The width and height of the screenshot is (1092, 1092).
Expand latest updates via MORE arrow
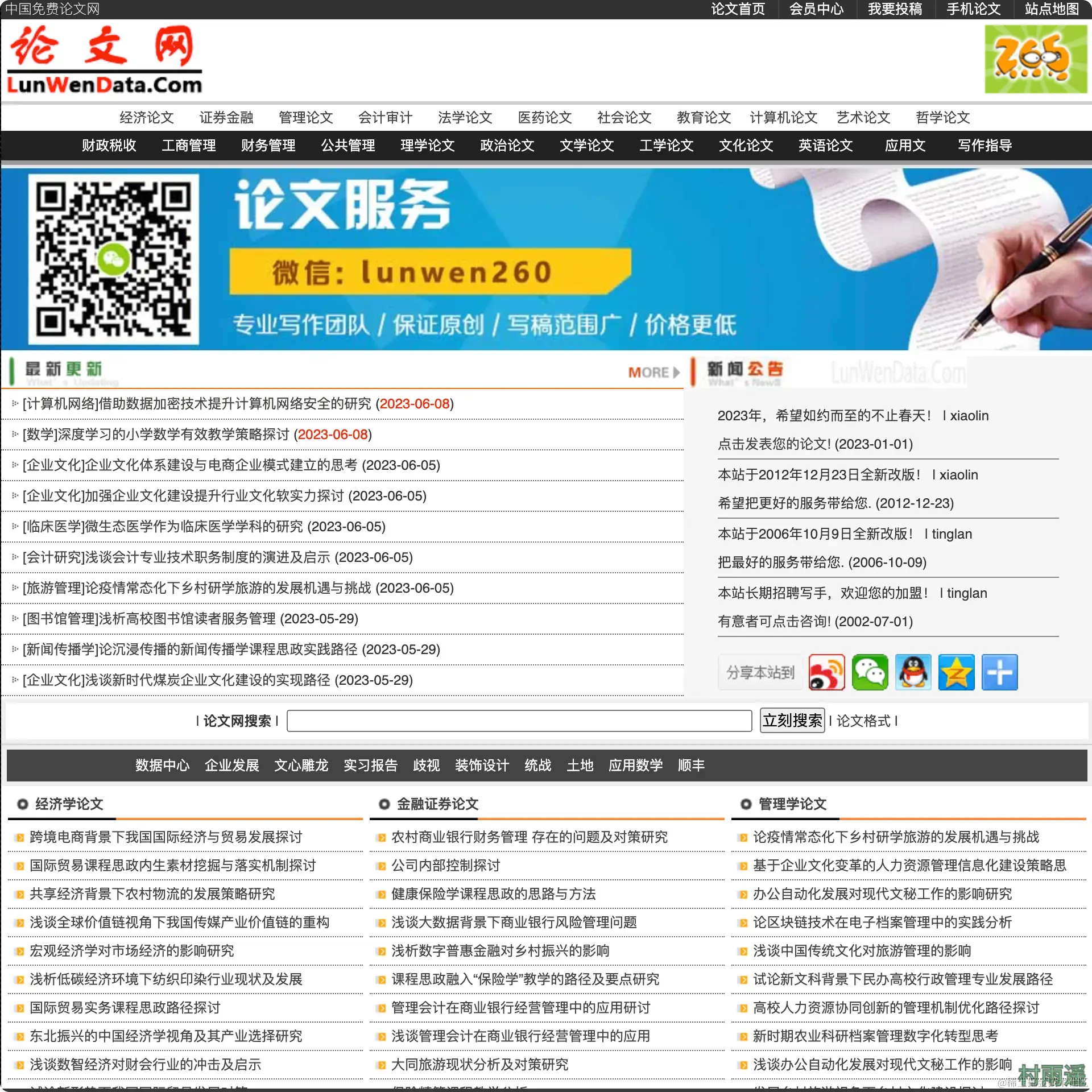(653, 373)
